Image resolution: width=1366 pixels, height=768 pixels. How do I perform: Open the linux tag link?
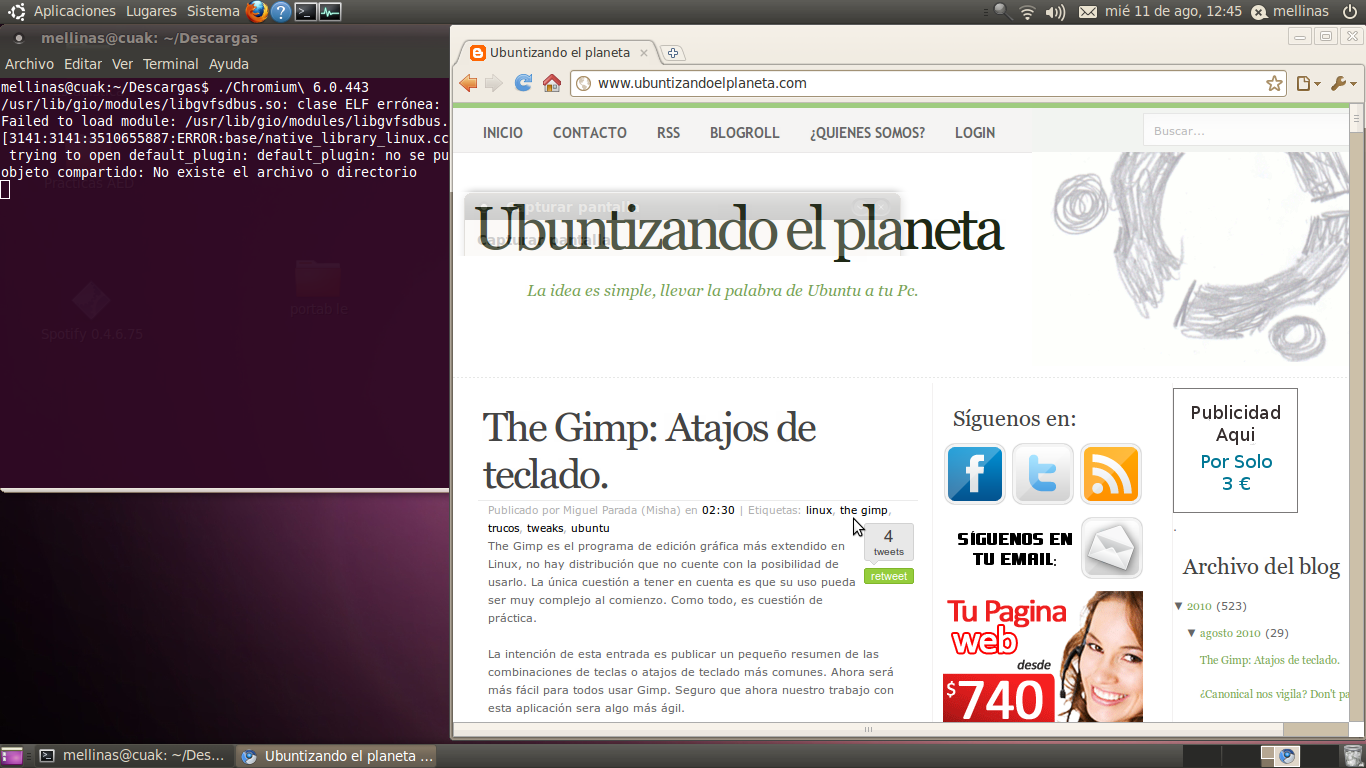click(x=818, y=510)
